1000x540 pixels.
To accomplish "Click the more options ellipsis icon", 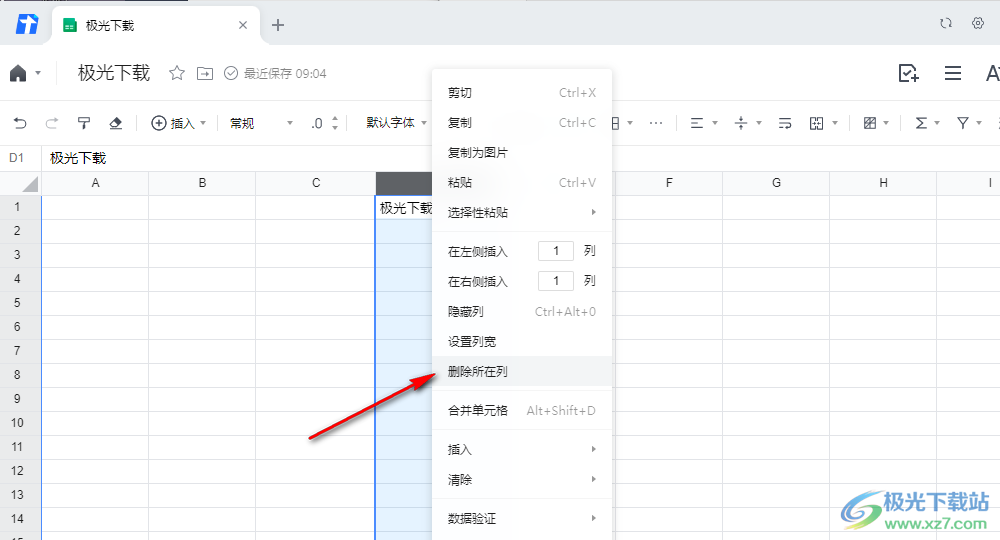I will coord(656,123).
